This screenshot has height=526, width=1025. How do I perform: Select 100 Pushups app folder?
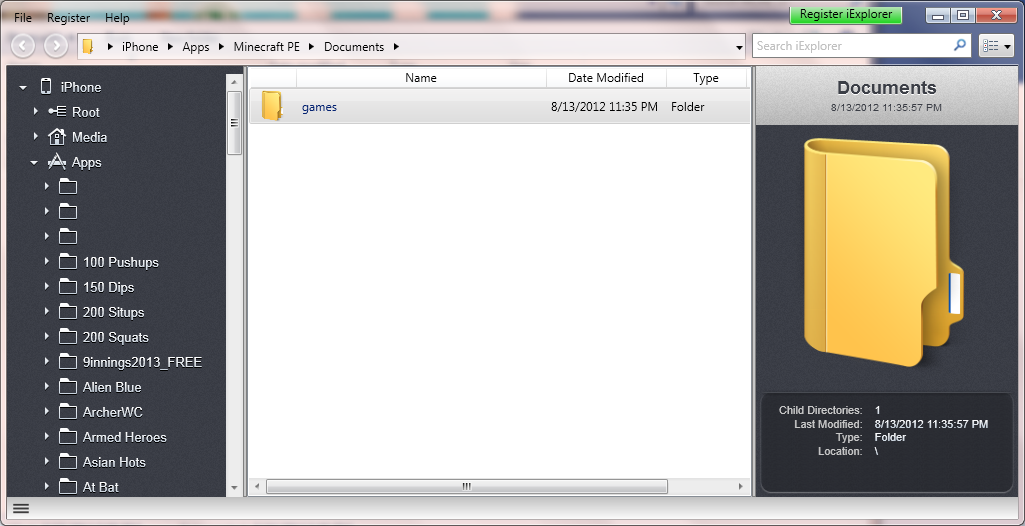coord(121,262)
